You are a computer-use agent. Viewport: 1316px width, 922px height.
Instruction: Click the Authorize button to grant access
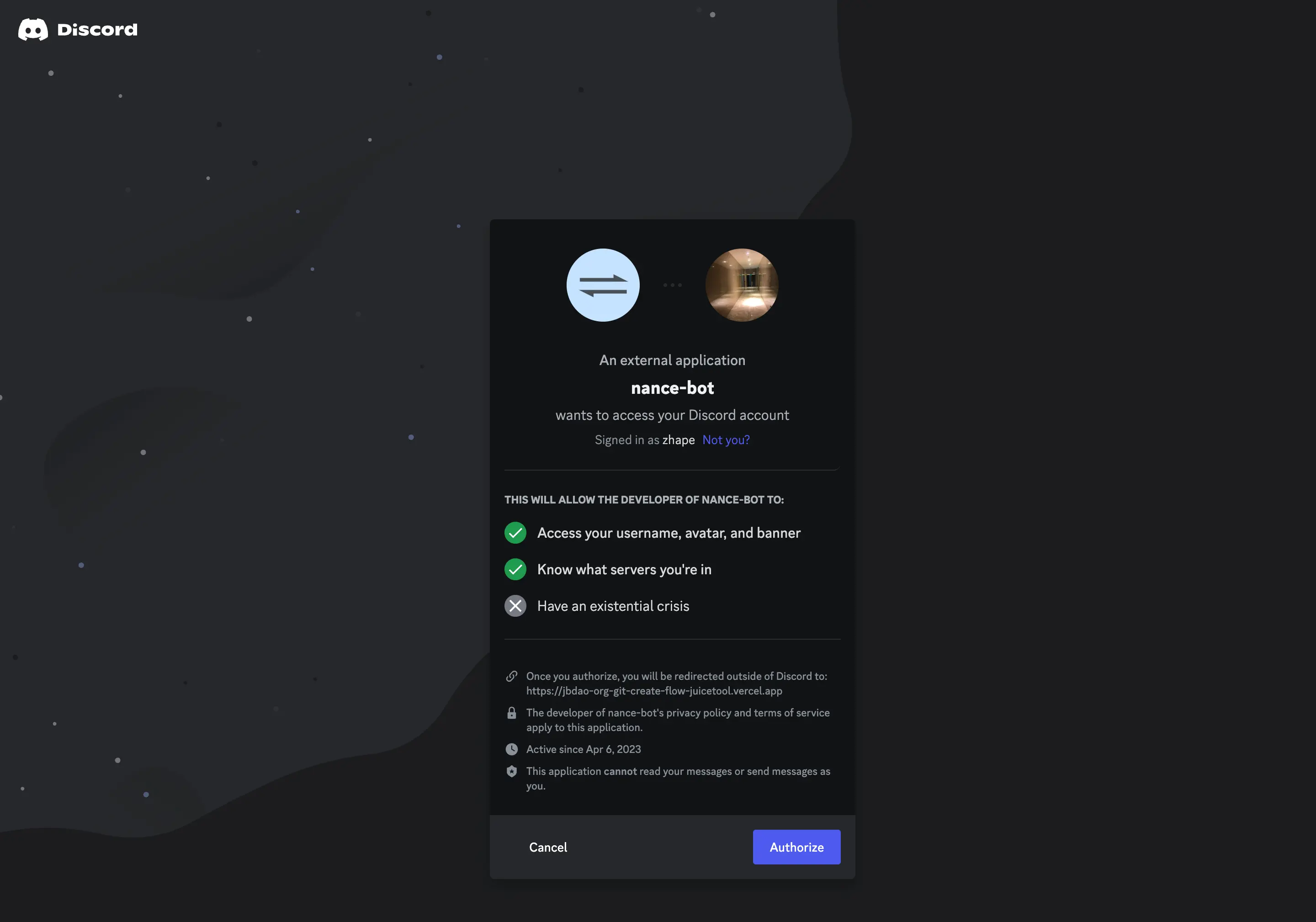click(x=796, y=846)
